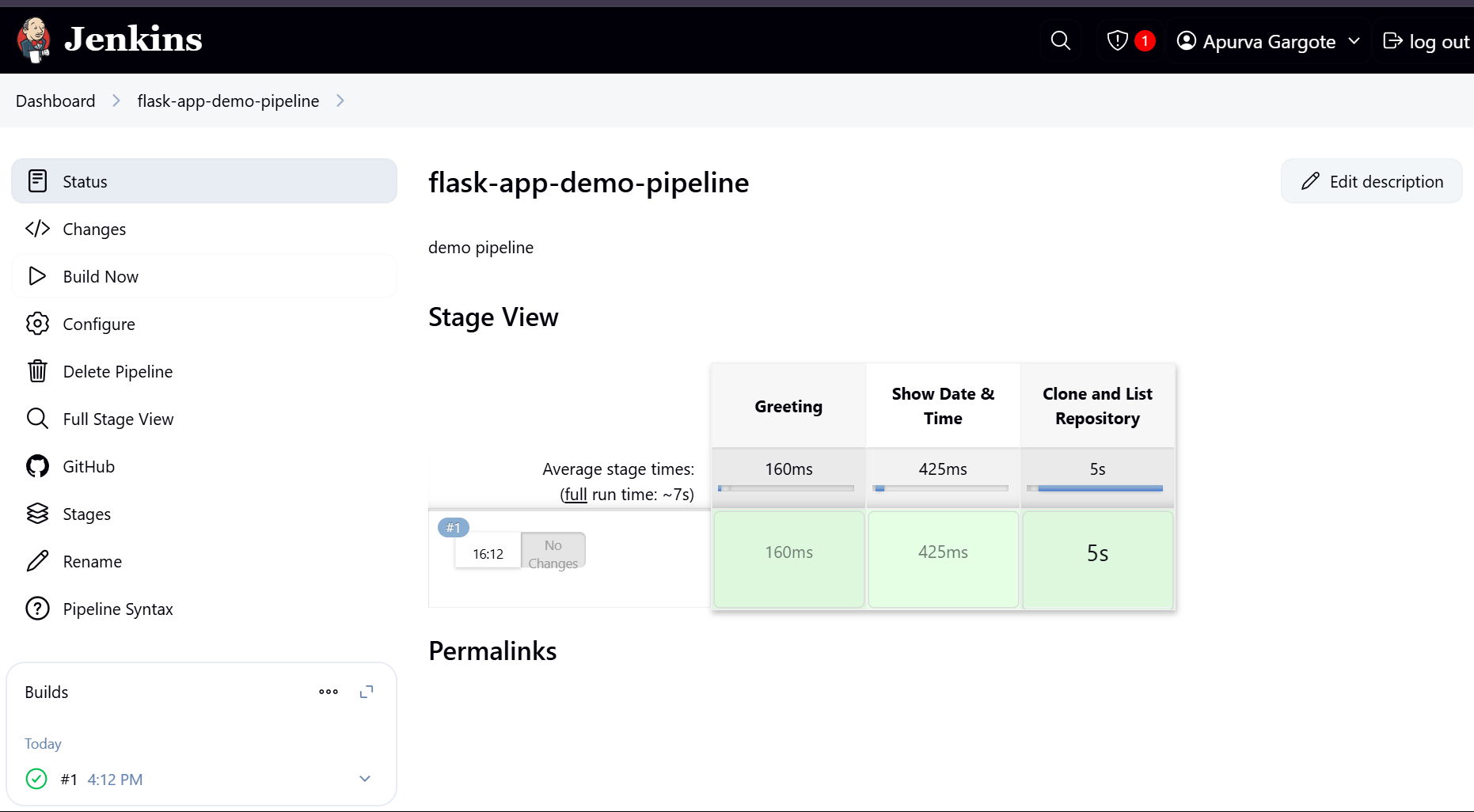Expand the Builds widget with corner icon
This screenshot has height=812, width=1474.
(x=367, y=692)
